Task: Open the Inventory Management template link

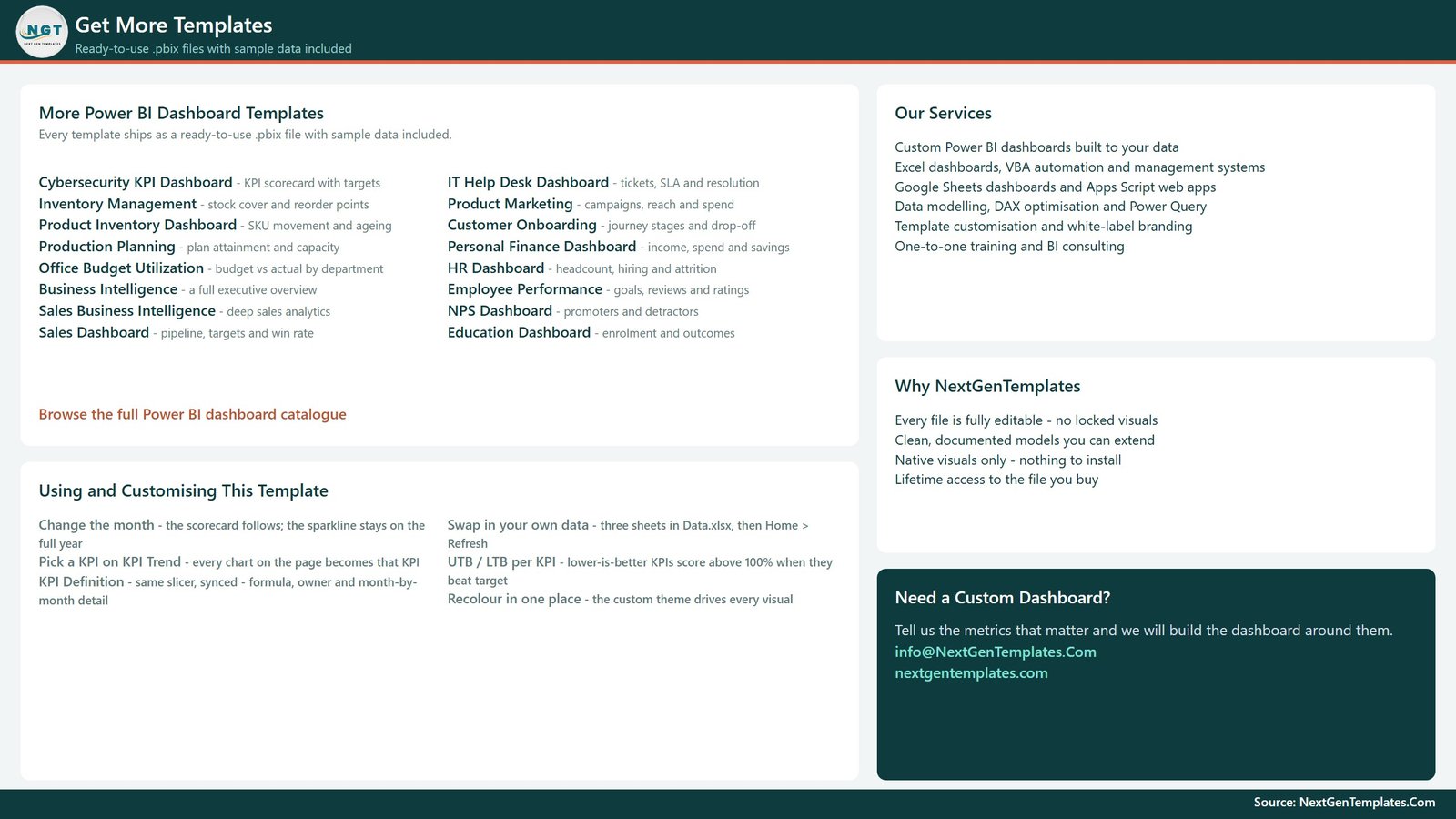Action: 117,204
